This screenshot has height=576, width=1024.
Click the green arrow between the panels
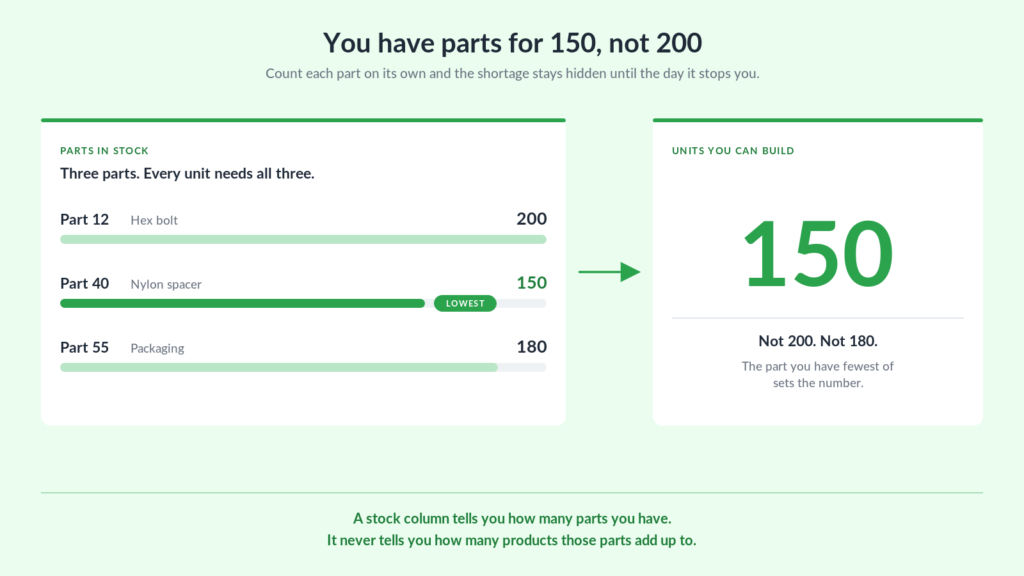609,272
